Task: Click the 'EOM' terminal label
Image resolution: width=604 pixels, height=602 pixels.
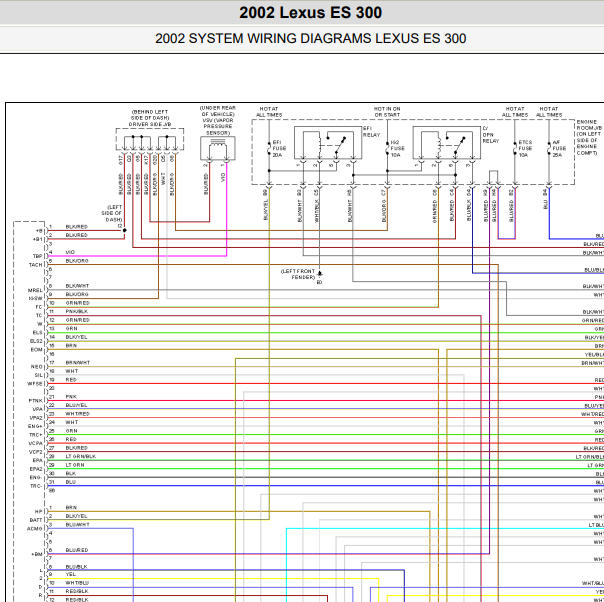Action: coord(37,349)
